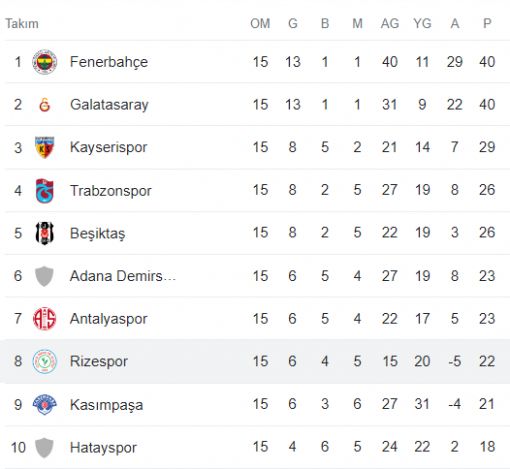Screen dimensions: 510x469
Task: Click the Rizespor club emblem
Action: tap(44, 361)
